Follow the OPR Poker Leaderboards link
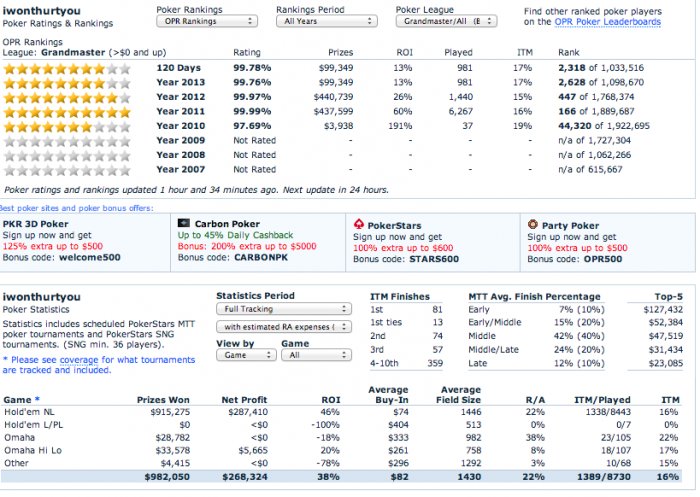 [608, 22]
